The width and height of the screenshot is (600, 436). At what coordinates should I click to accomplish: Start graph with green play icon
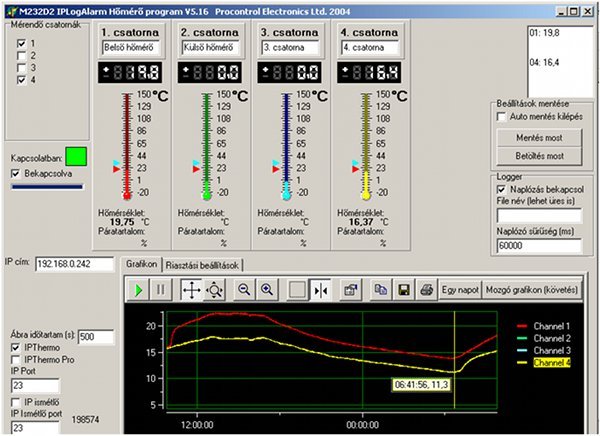(139, 290)
